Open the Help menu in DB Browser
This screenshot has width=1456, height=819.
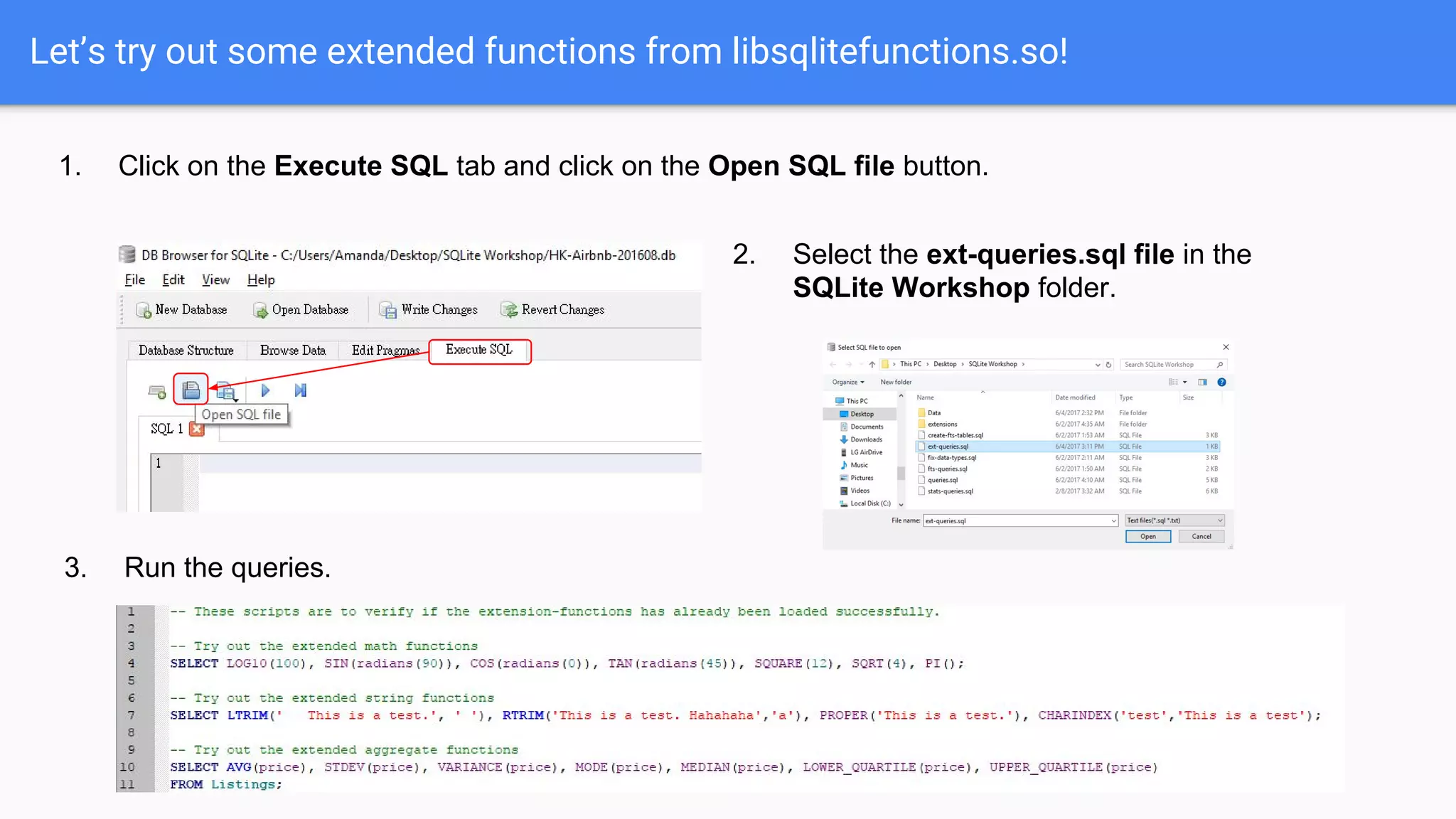click(261, 280)
